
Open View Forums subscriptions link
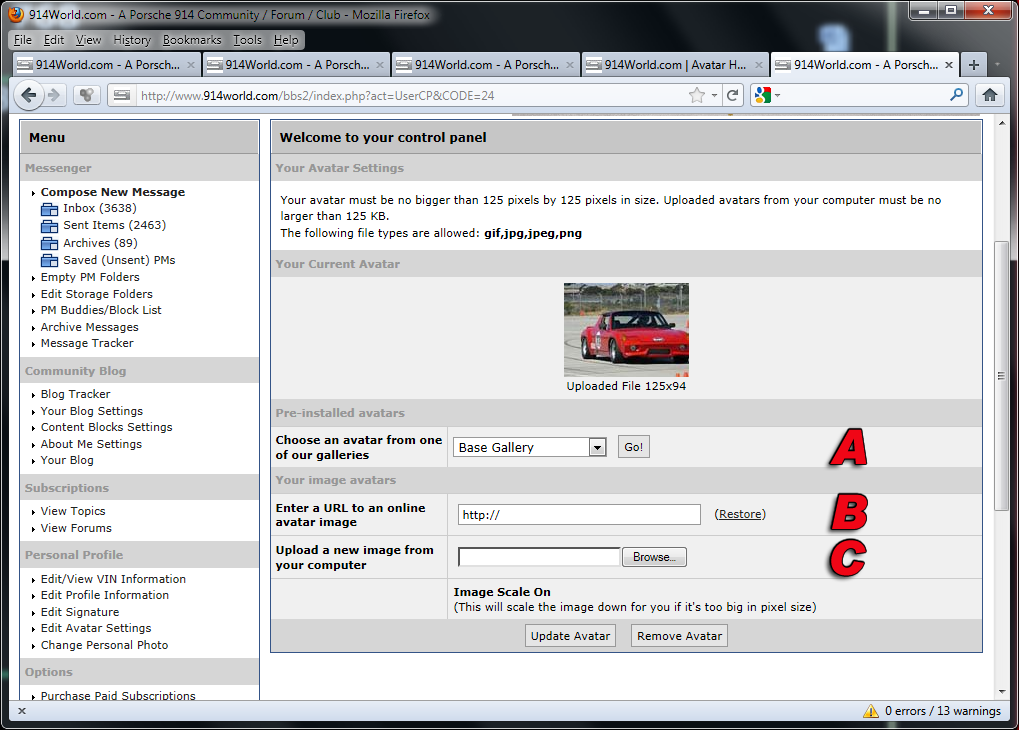coord(76,528)
